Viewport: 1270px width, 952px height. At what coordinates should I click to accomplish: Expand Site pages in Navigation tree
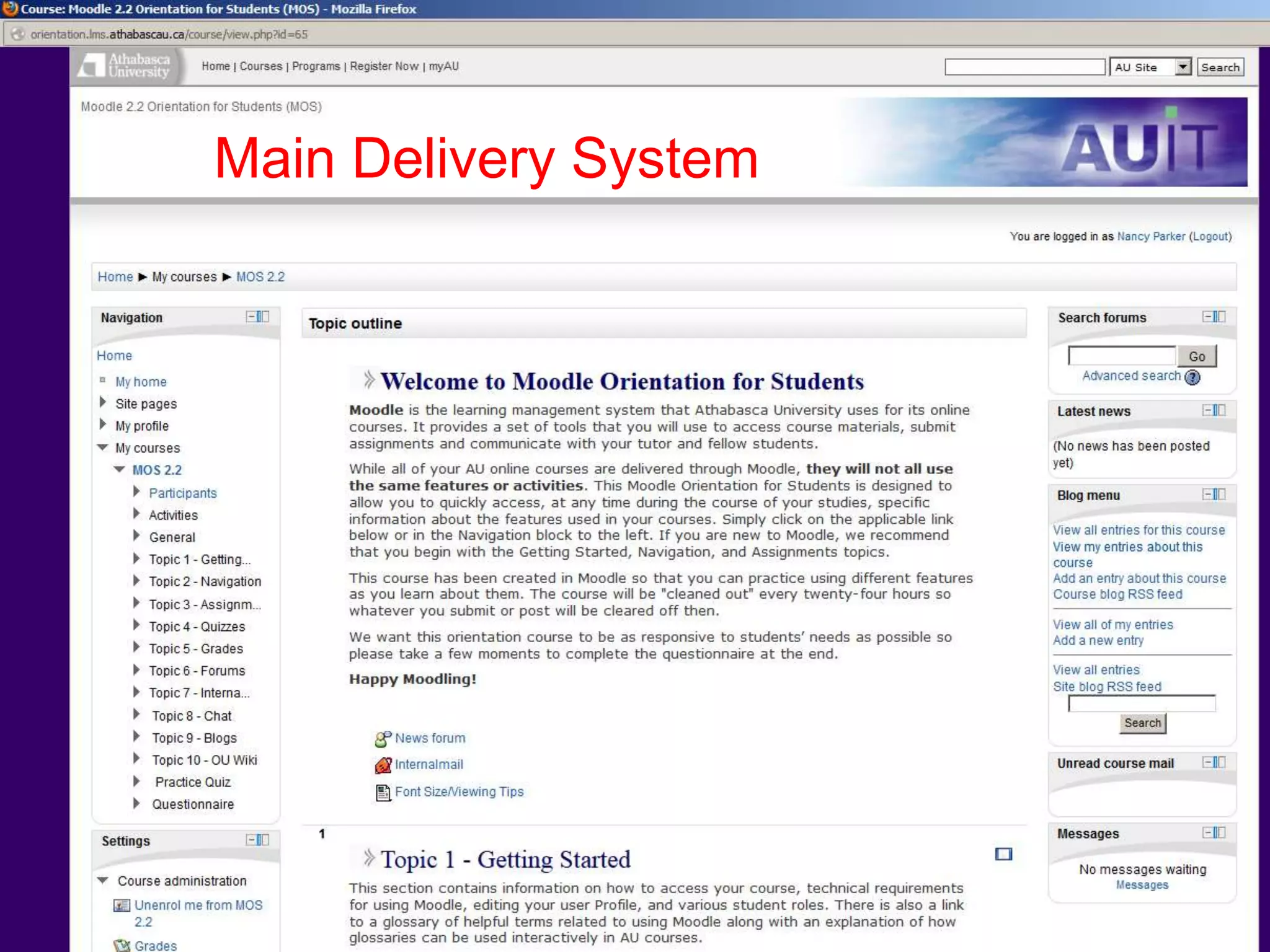[x=103, y=402]
